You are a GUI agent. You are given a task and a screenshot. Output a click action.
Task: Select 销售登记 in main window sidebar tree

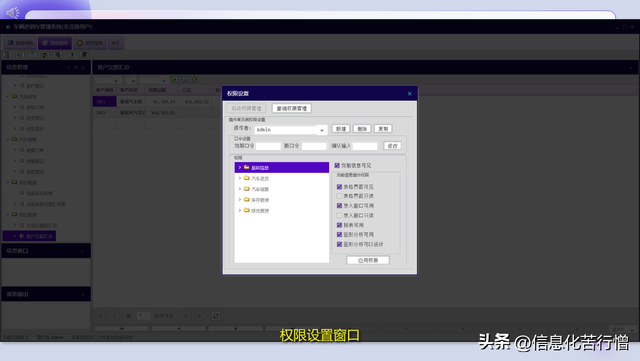tap(35, 161)
